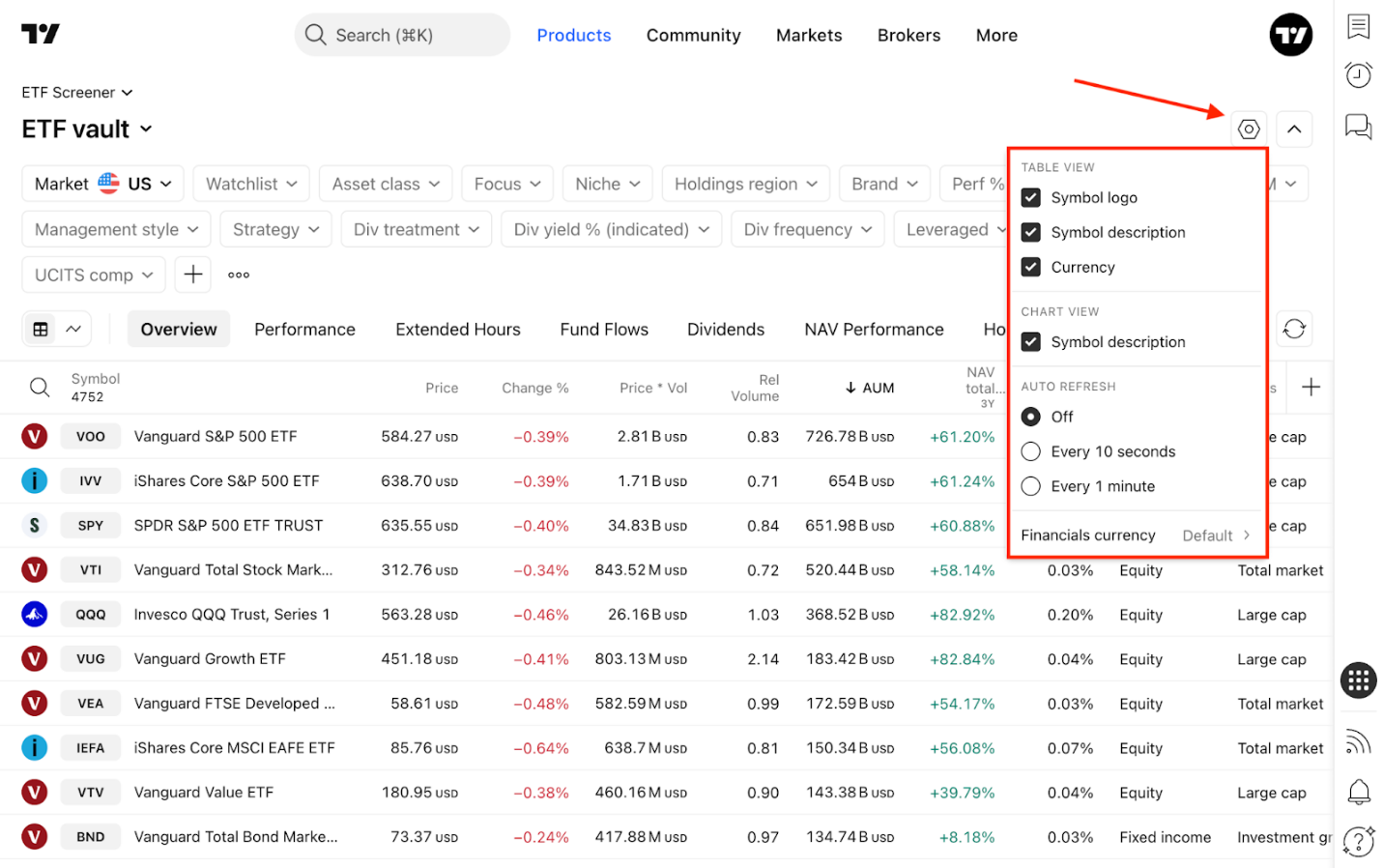Open the Focus filter dropdown
1383x868 pixels.
click(507, 184)
